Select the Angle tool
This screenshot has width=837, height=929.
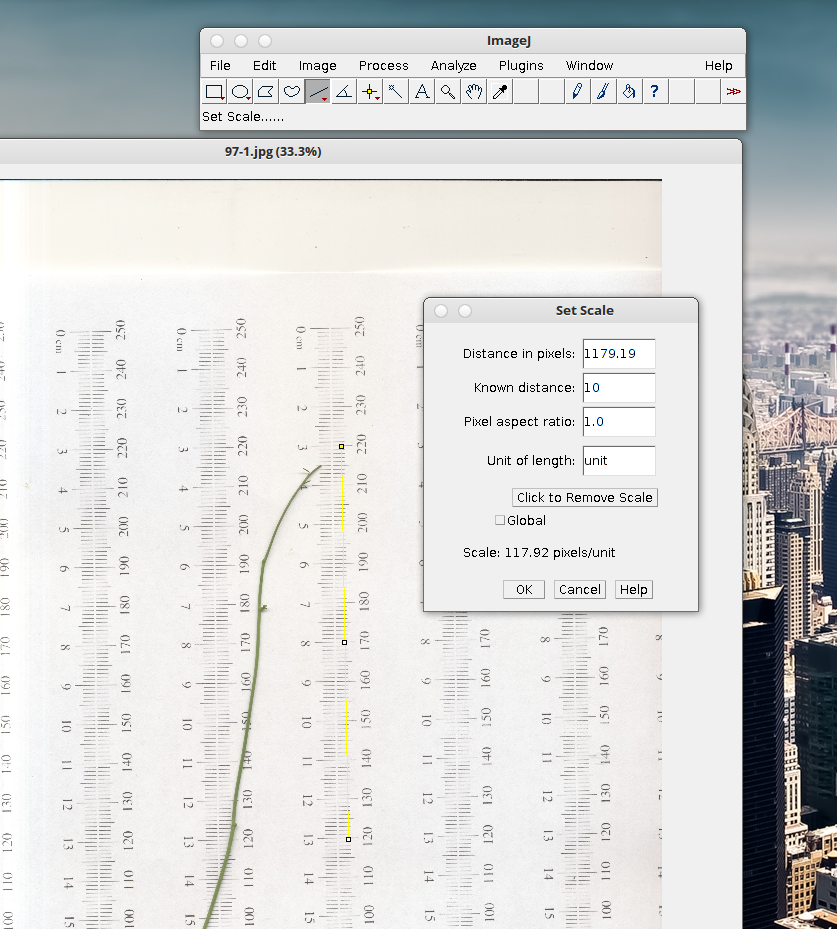pyautogui.click(x=344, y=92)
